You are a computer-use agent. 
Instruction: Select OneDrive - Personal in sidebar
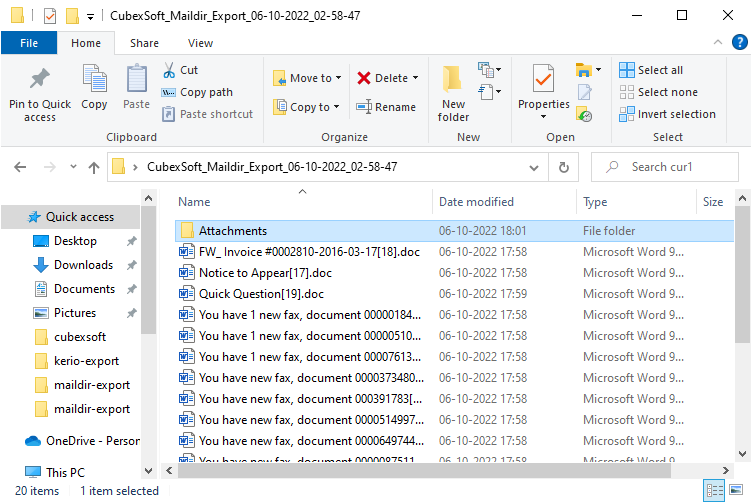click(x=82, y=441)
